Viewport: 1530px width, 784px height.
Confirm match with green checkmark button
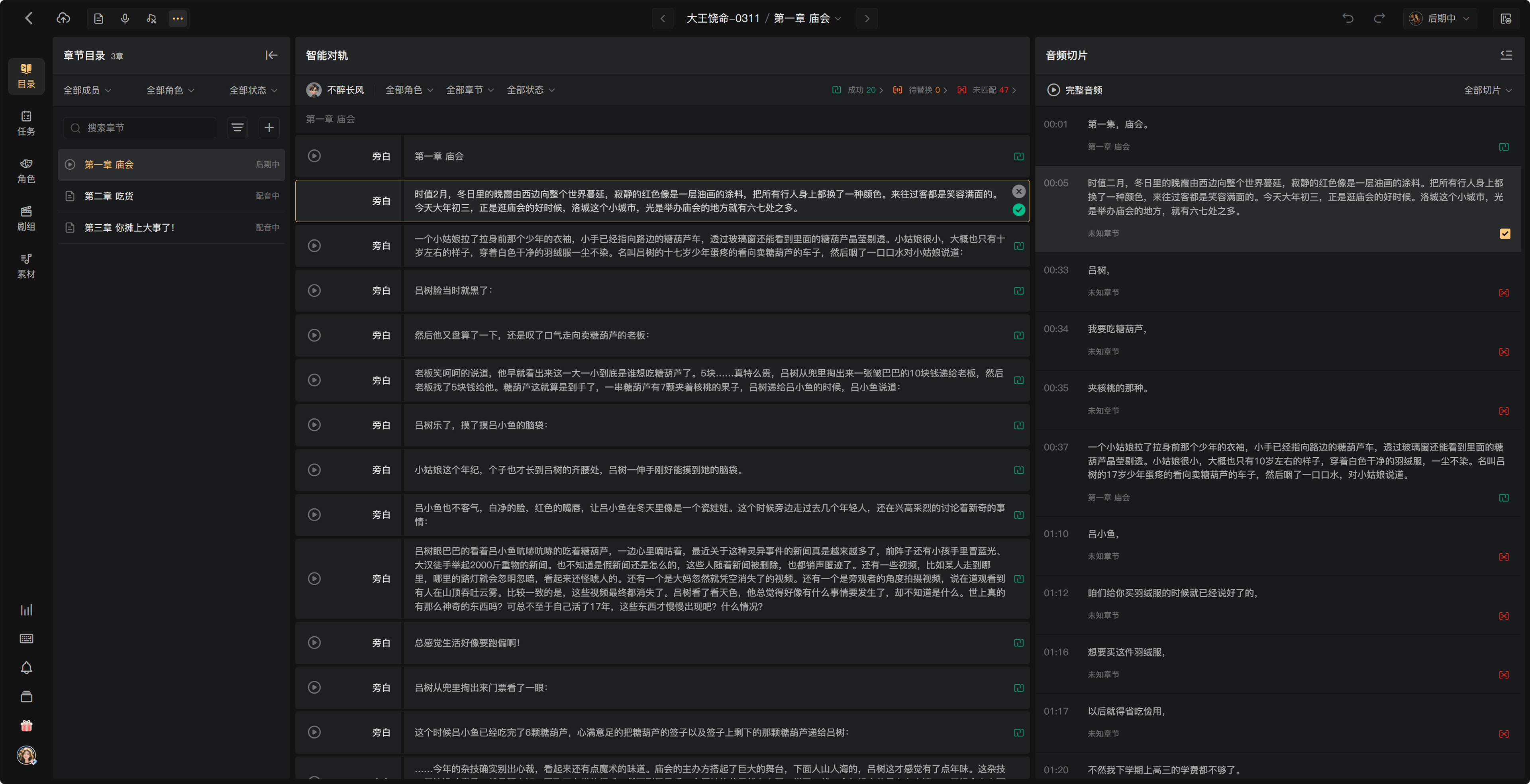pos(1019,210)
